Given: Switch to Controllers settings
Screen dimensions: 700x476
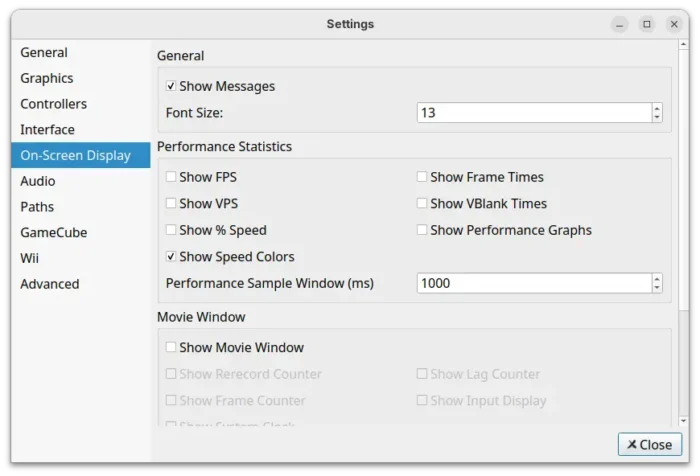Looking at the screenshot, I should [x=53, y=104].
